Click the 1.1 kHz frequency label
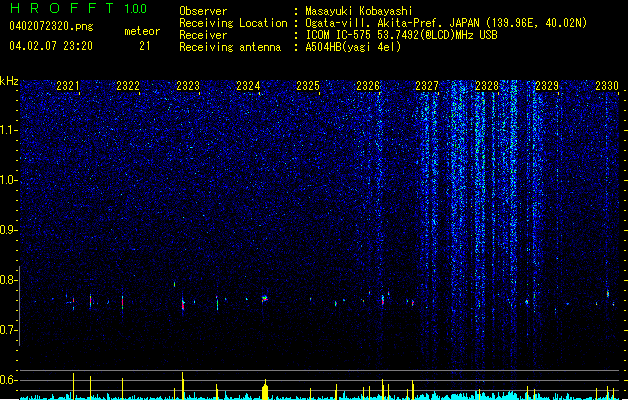 point(9,130)
